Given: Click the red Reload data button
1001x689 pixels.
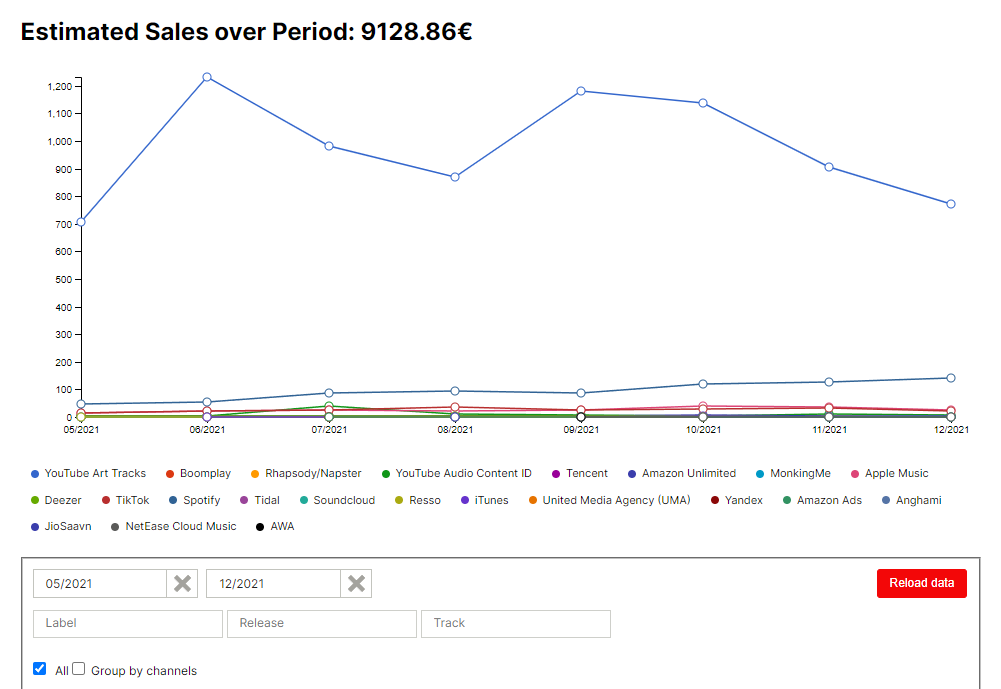Looking at the screenshot, I should (921, 583).
